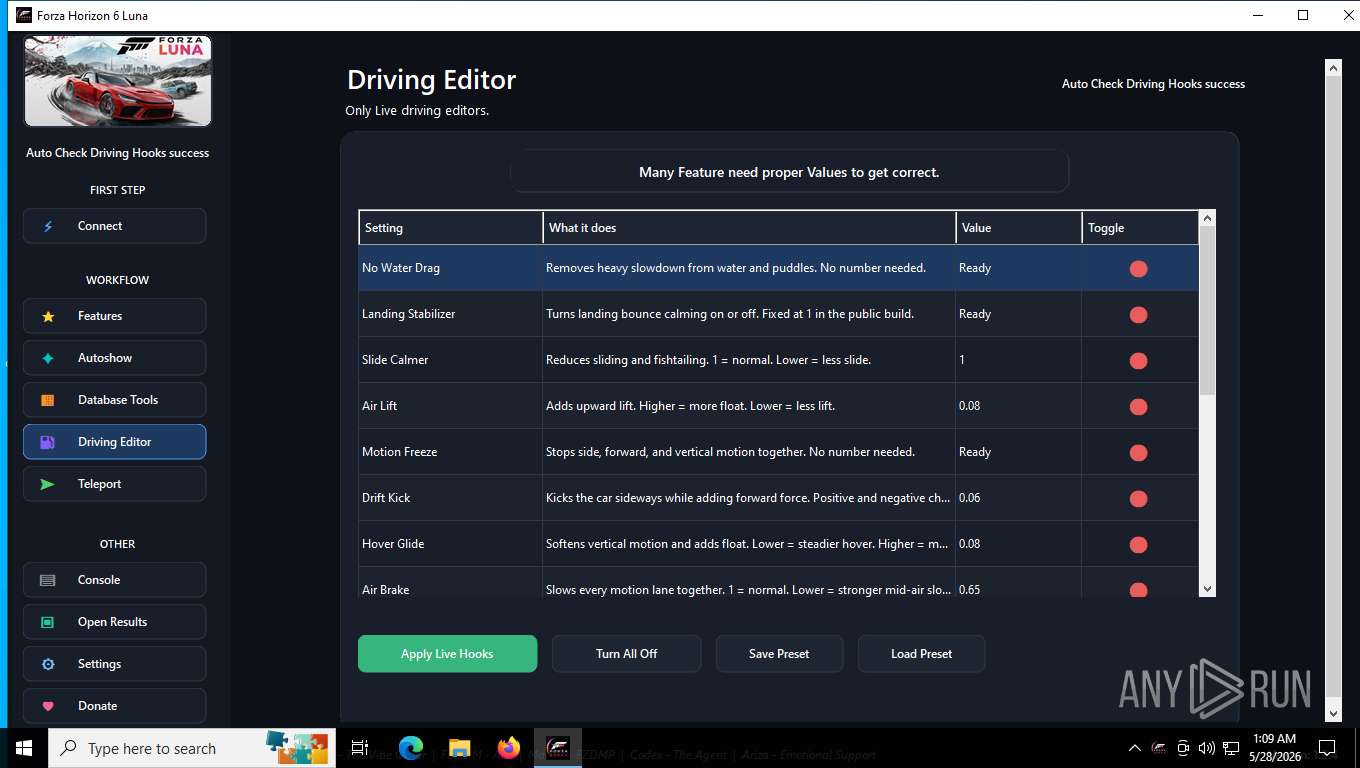Open the Connect page
Image resolution: width=1360 pixels, height=768 pixels.
pyautogui.click(x=115, y=226)
